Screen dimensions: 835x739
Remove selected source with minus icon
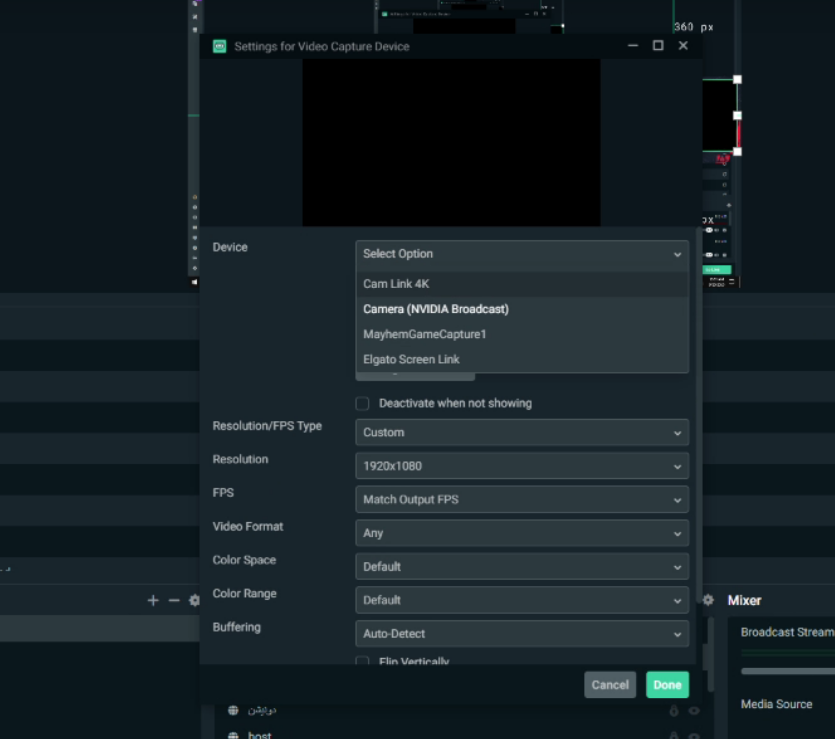click(174, 601)
